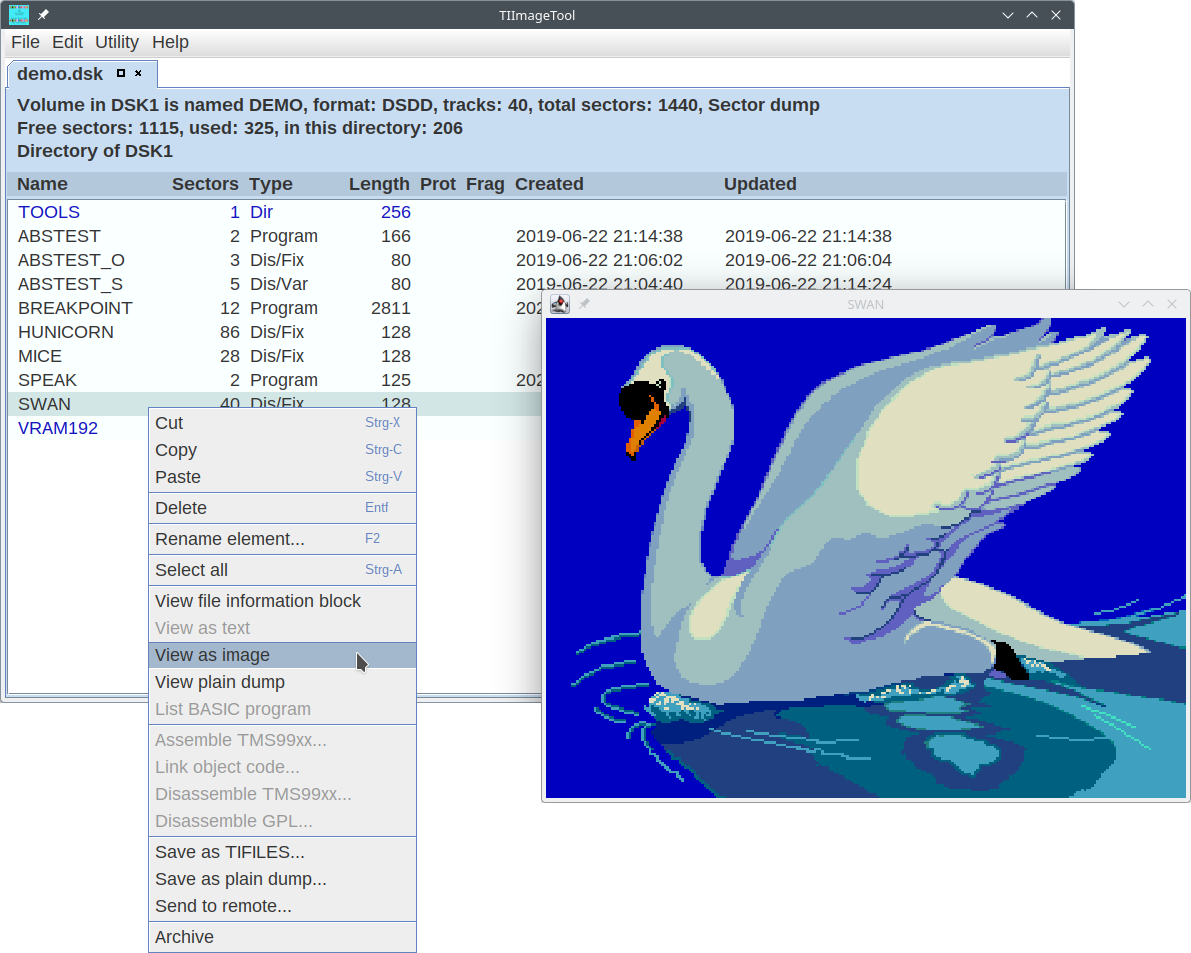Select the demo.dsk tab
Image resolution: width=1191 pixels, height=953 pixels.
(x=60, y=74)
